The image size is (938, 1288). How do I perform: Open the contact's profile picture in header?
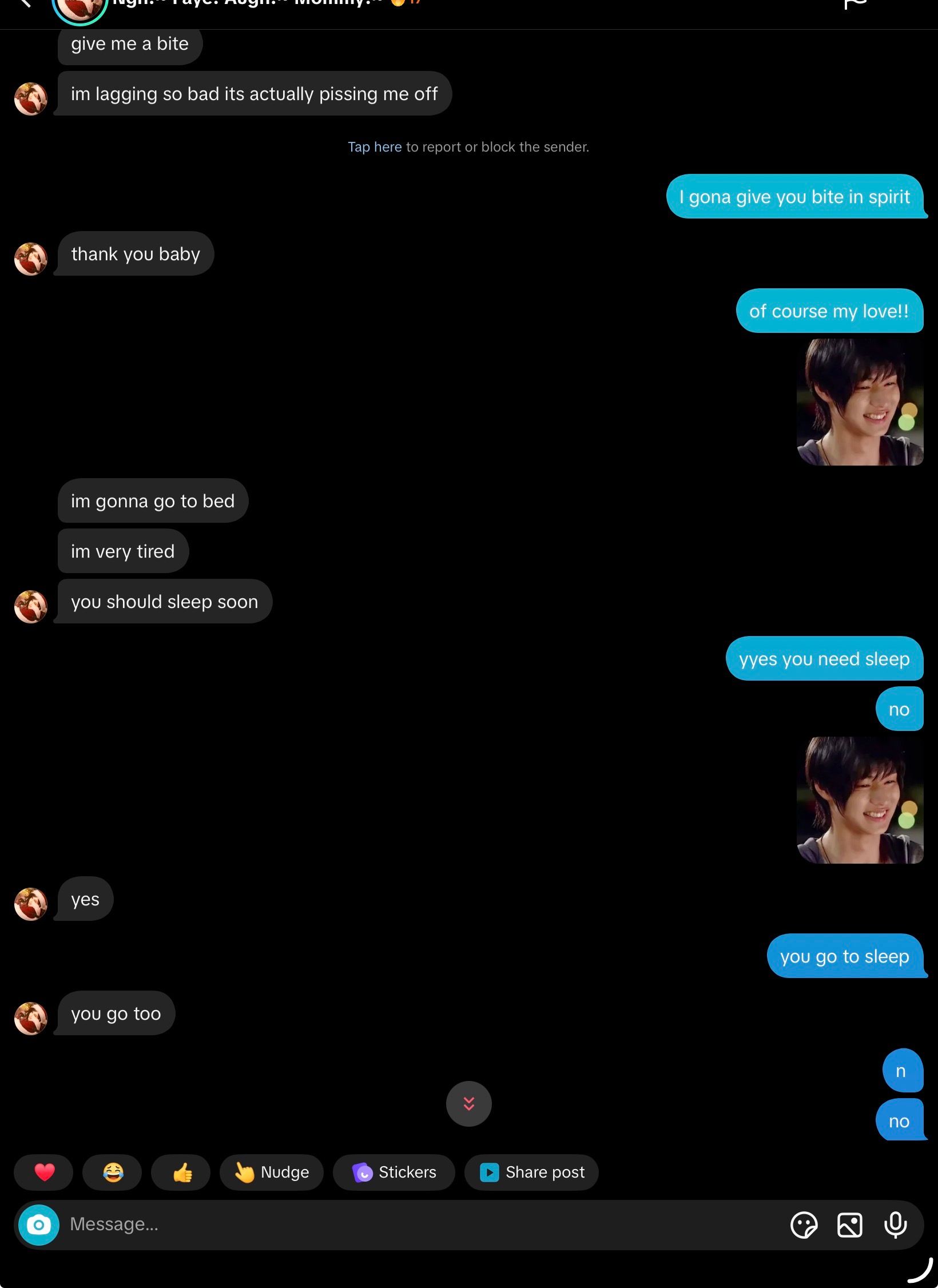coord(80,7)
